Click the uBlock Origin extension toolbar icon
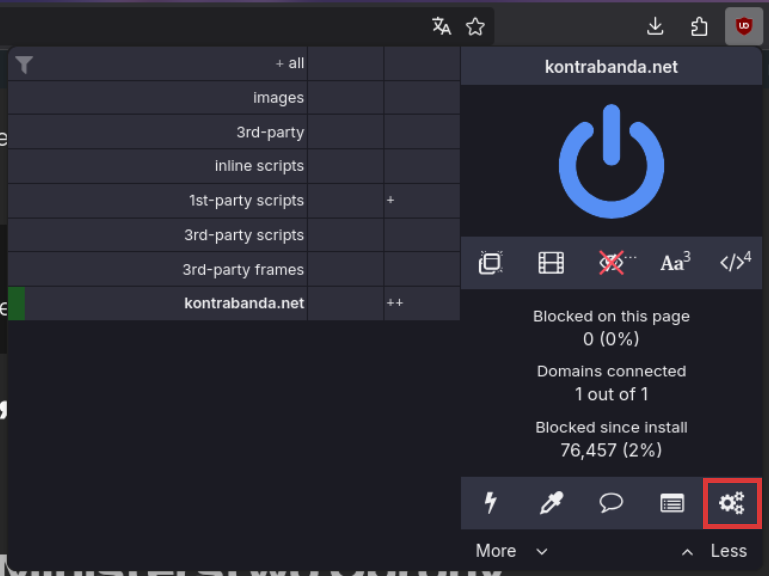The image size is (769, 576). point(743,27)
